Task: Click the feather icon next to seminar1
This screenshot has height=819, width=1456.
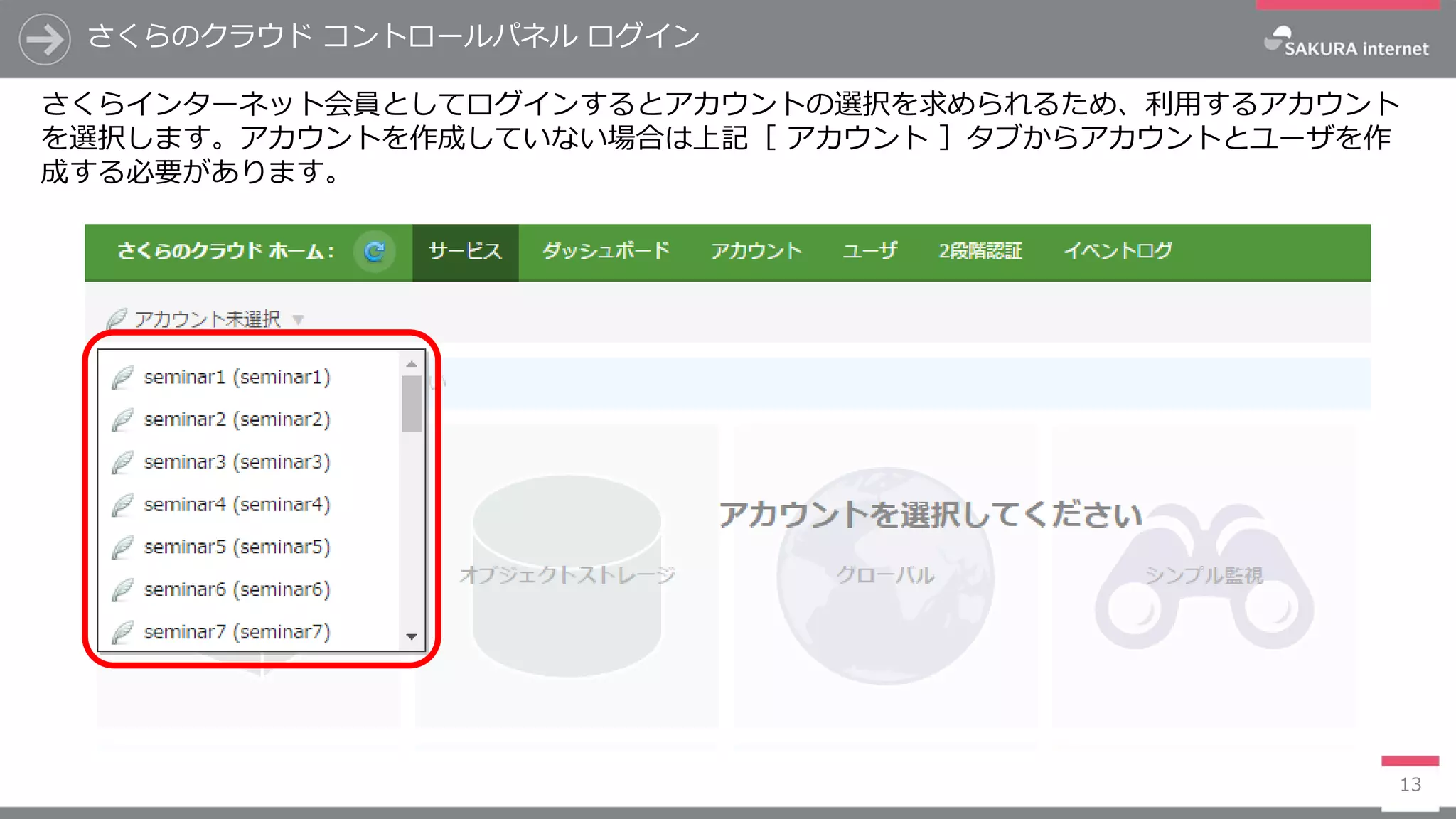Action: [122, 378]
